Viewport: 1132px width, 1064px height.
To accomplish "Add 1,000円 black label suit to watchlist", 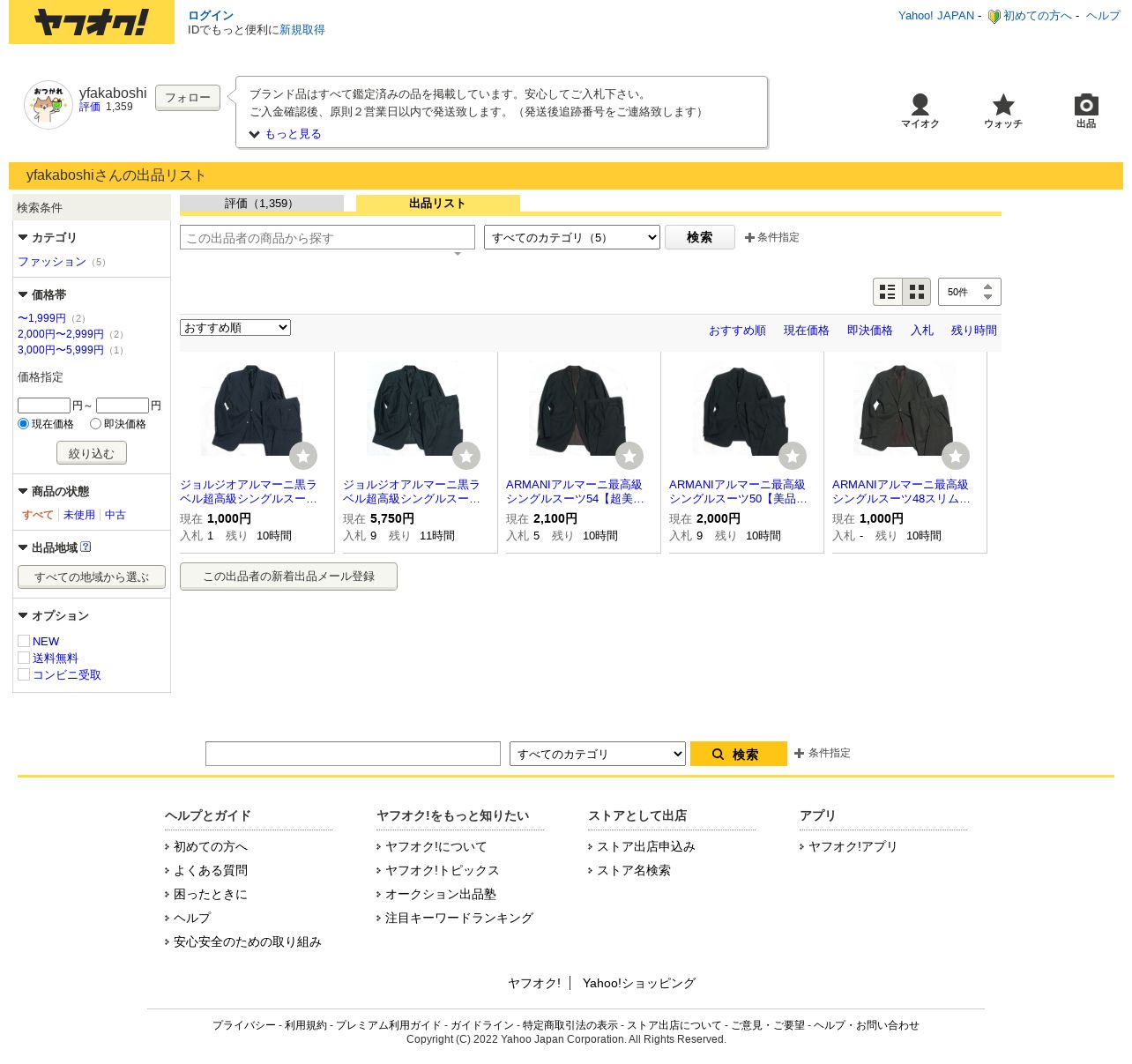I will (303, 456).
